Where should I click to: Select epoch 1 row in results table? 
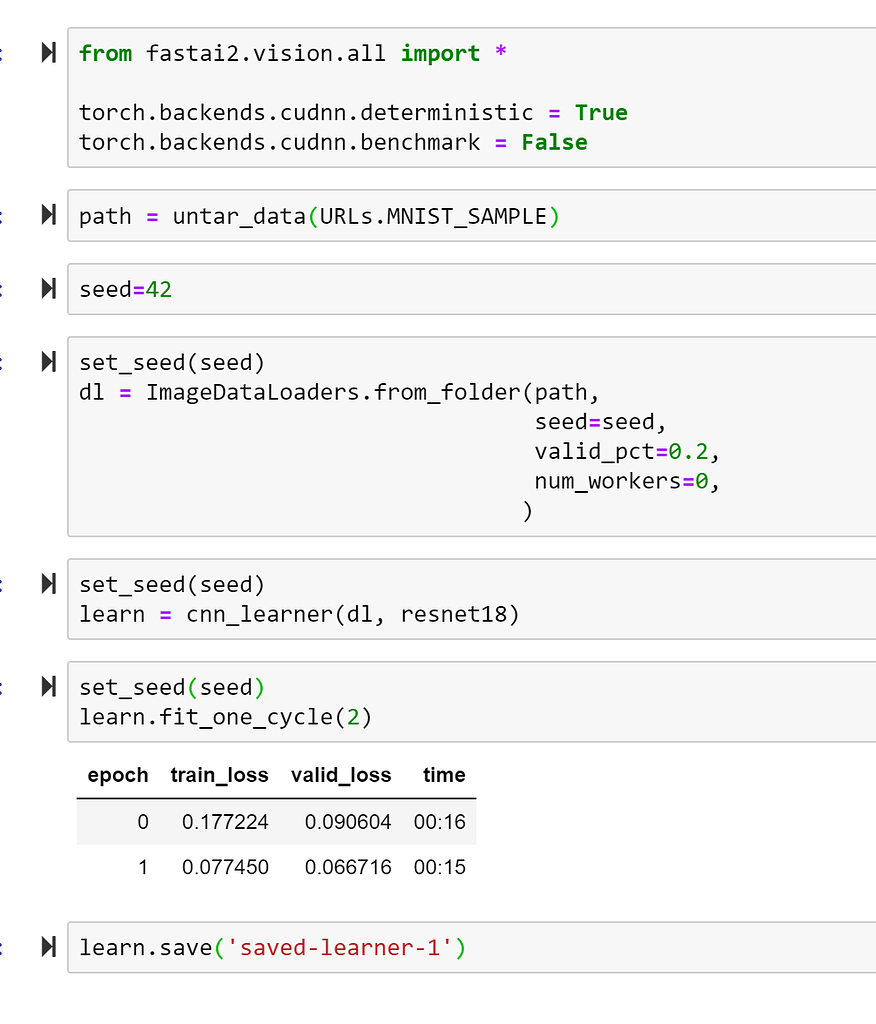point(270,867)
